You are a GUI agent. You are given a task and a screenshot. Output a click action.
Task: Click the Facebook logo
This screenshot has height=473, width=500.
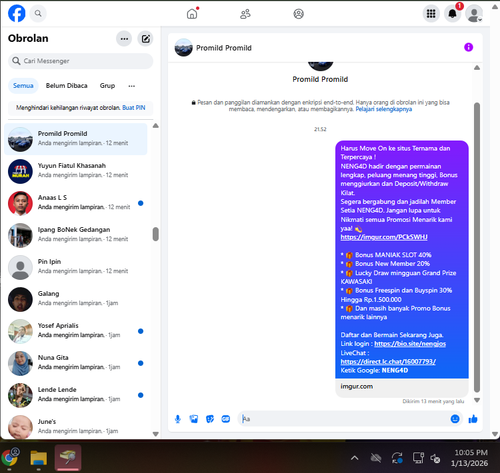(x=17, y=13)
